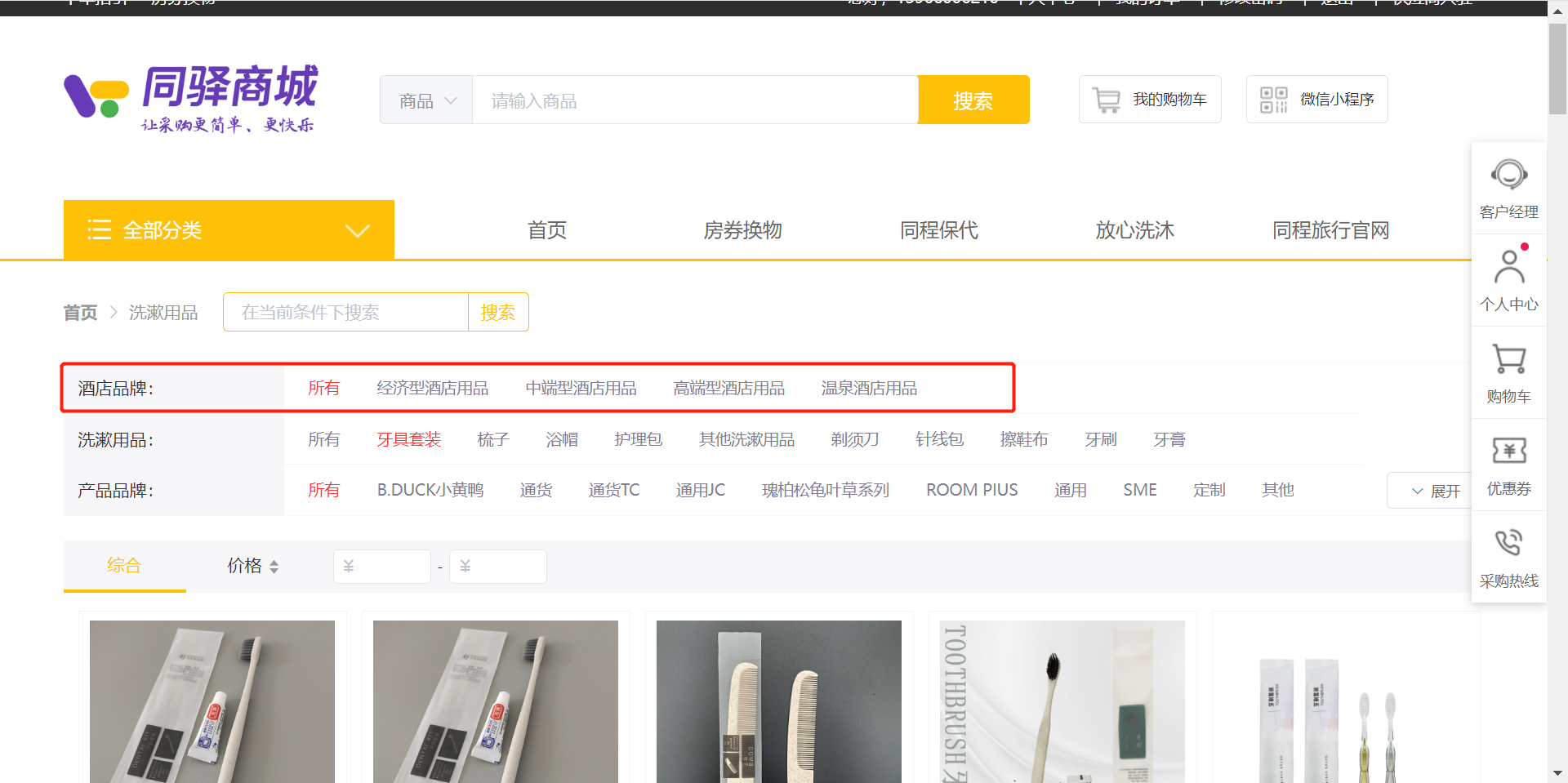Screen dimensions: 1568x783
Task: Select the 其他洗漱用品 filter
Action: (747, 440)
